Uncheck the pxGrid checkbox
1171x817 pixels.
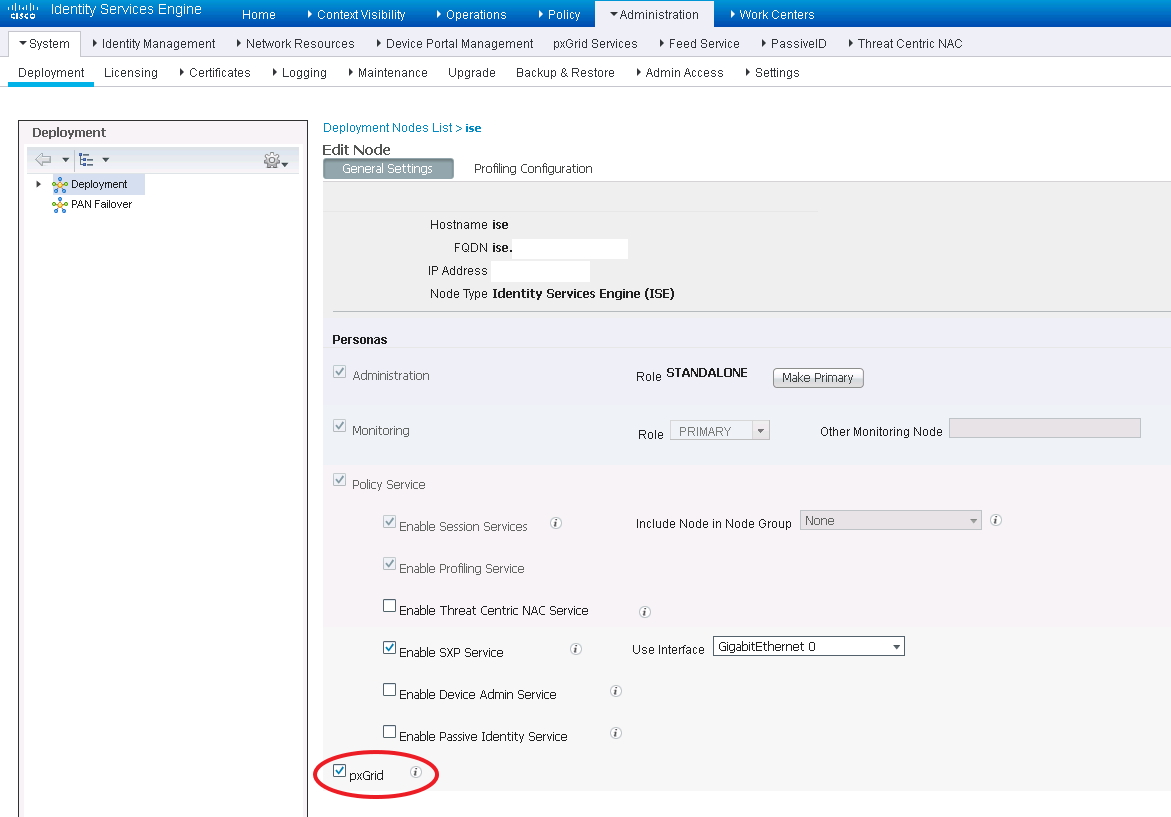(x=340, y=771)
